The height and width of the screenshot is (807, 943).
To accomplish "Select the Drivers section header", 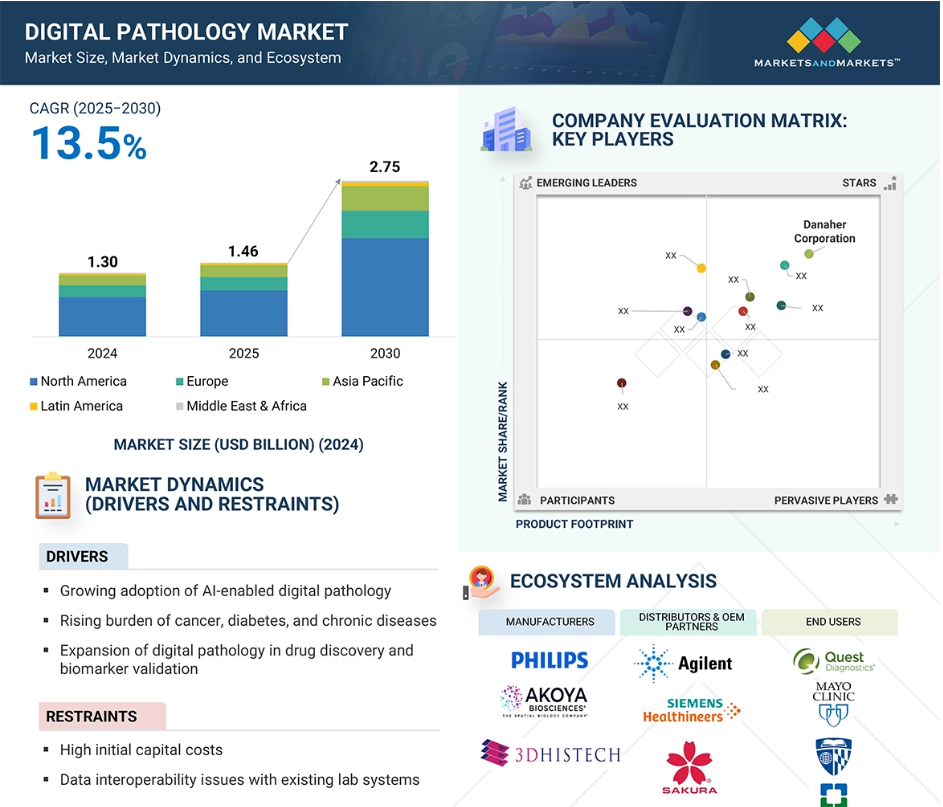I will pos(84,556).
